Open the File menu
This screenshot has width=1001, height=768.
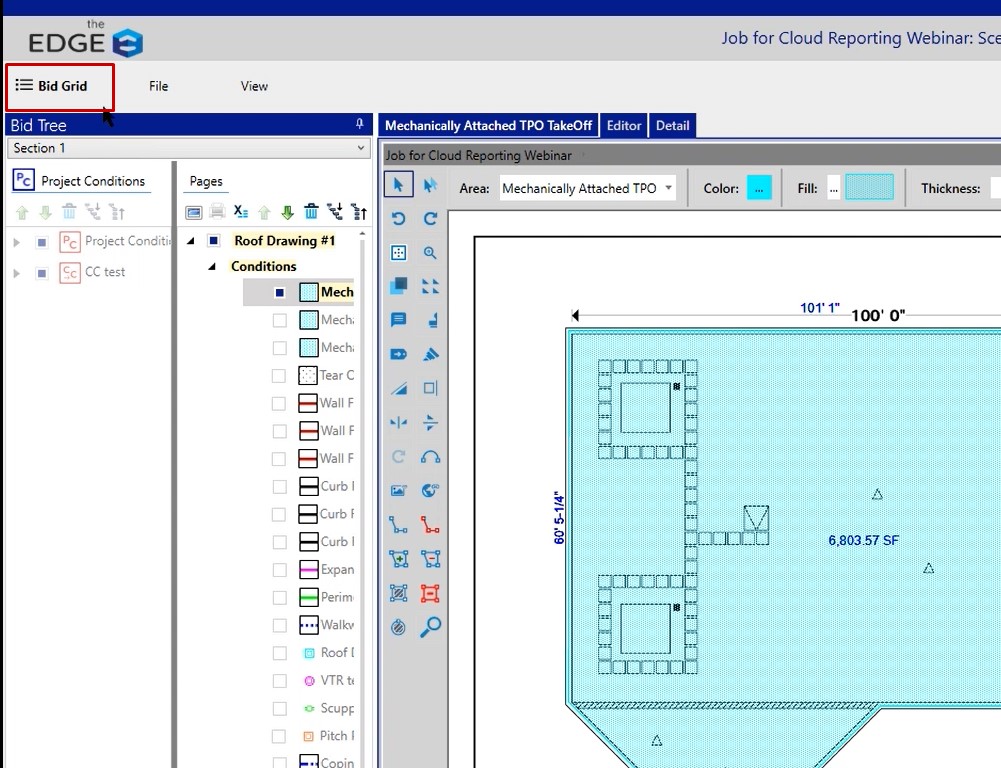158,86
